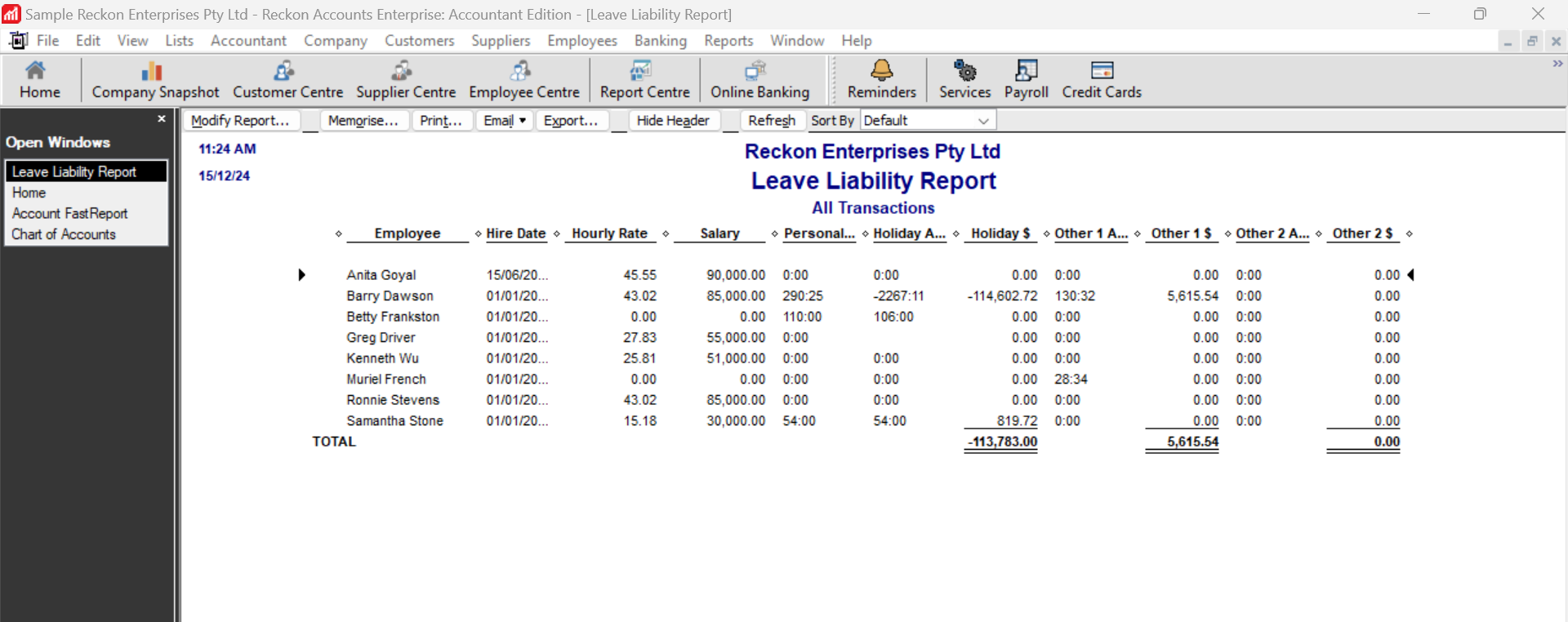The width and height of the screenshot is (1568, 622).
Task: Click Samantha Stone's 30,000.00 salary
Action: (736, 421)
